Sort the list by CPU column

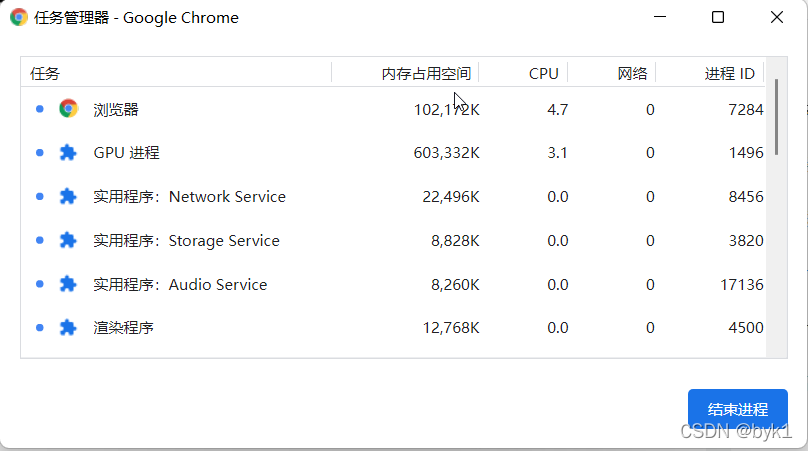(x=543, y=74)
